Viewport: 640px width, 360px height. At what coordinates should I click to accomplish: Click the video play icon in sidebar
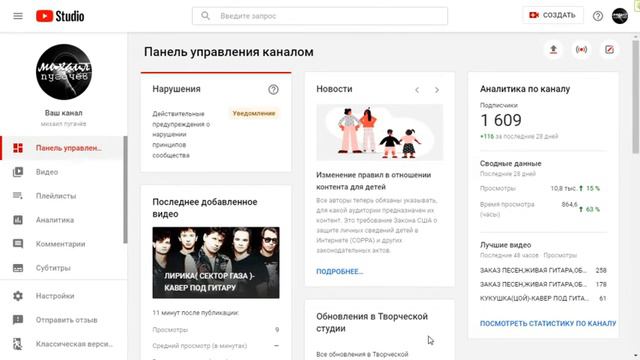click(18, 172)
